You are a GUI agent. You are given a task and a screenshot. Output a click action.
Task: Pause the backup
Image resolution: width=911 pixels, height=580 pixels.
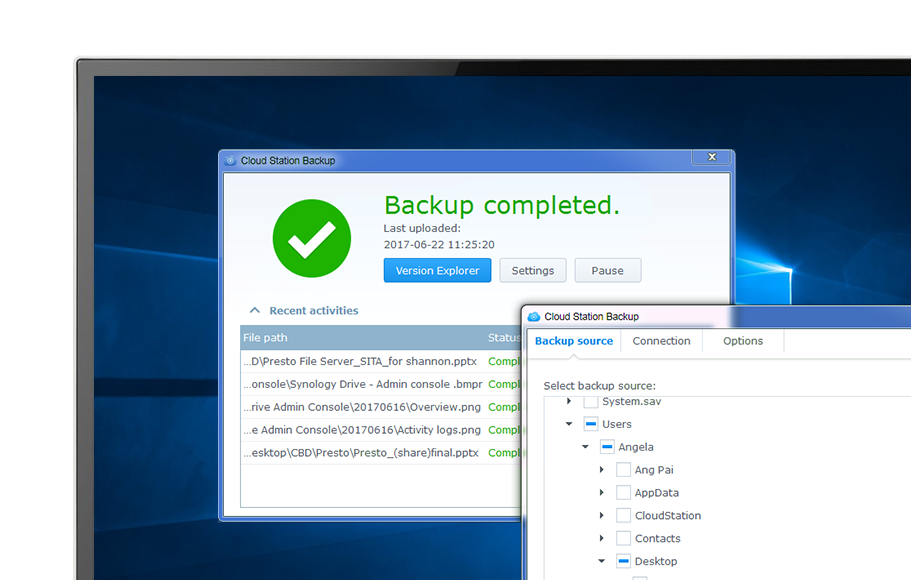coord(608,270)
